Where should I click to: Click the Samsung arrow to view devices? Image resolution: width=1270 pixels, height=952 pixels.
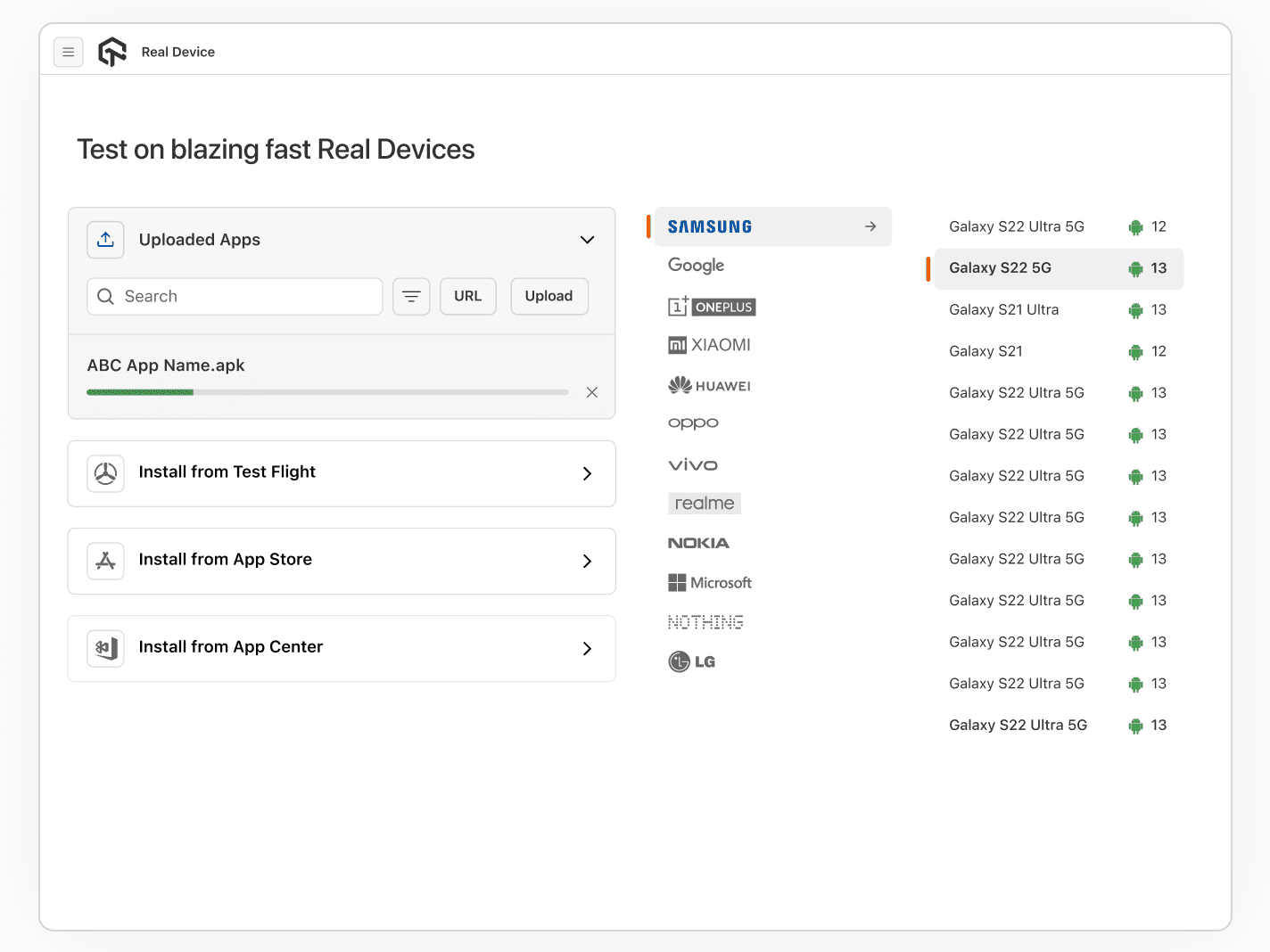tap(870, 226)
